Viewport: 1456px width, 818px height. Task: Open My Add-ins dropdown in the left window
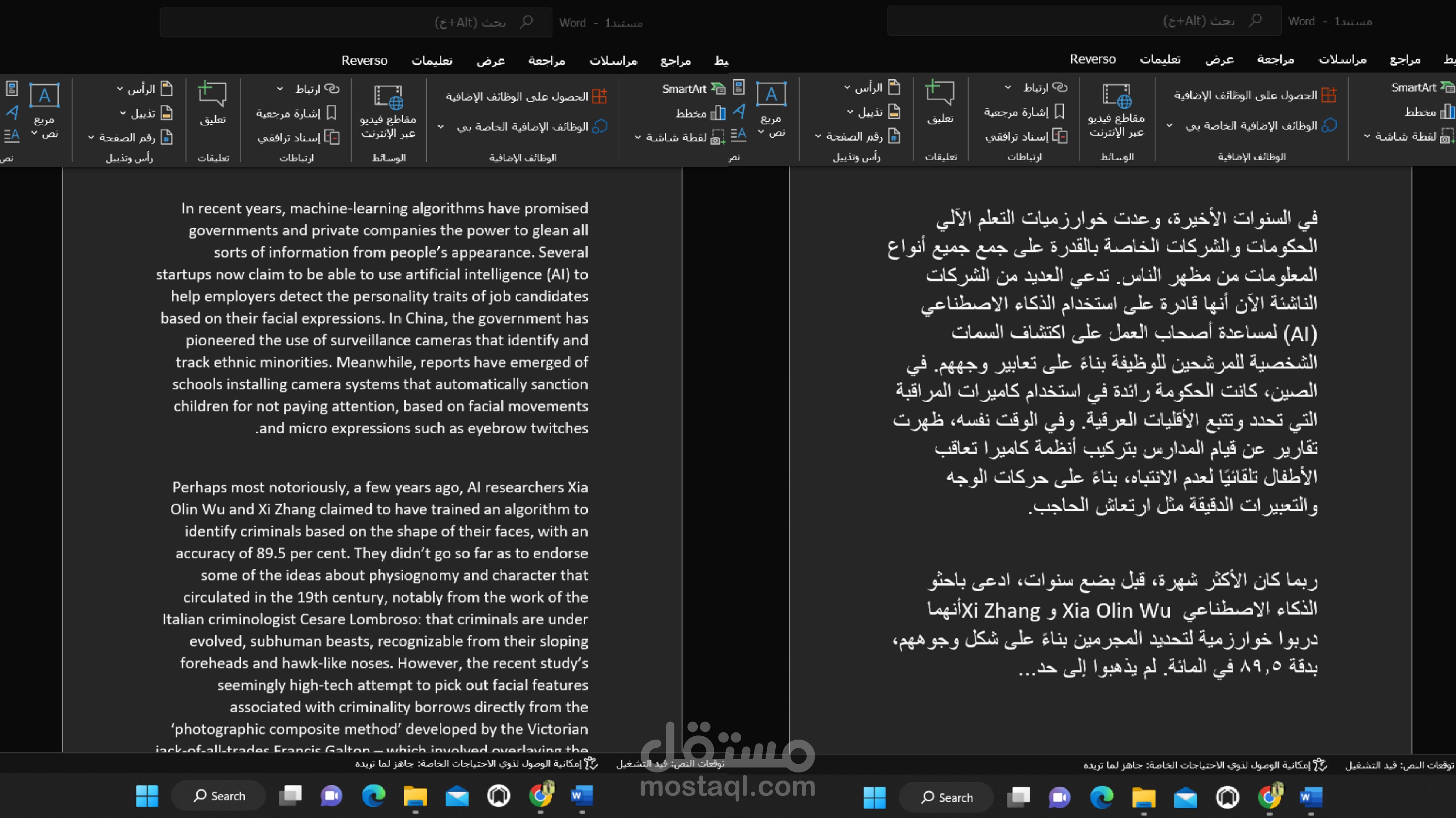click(441, 127)
